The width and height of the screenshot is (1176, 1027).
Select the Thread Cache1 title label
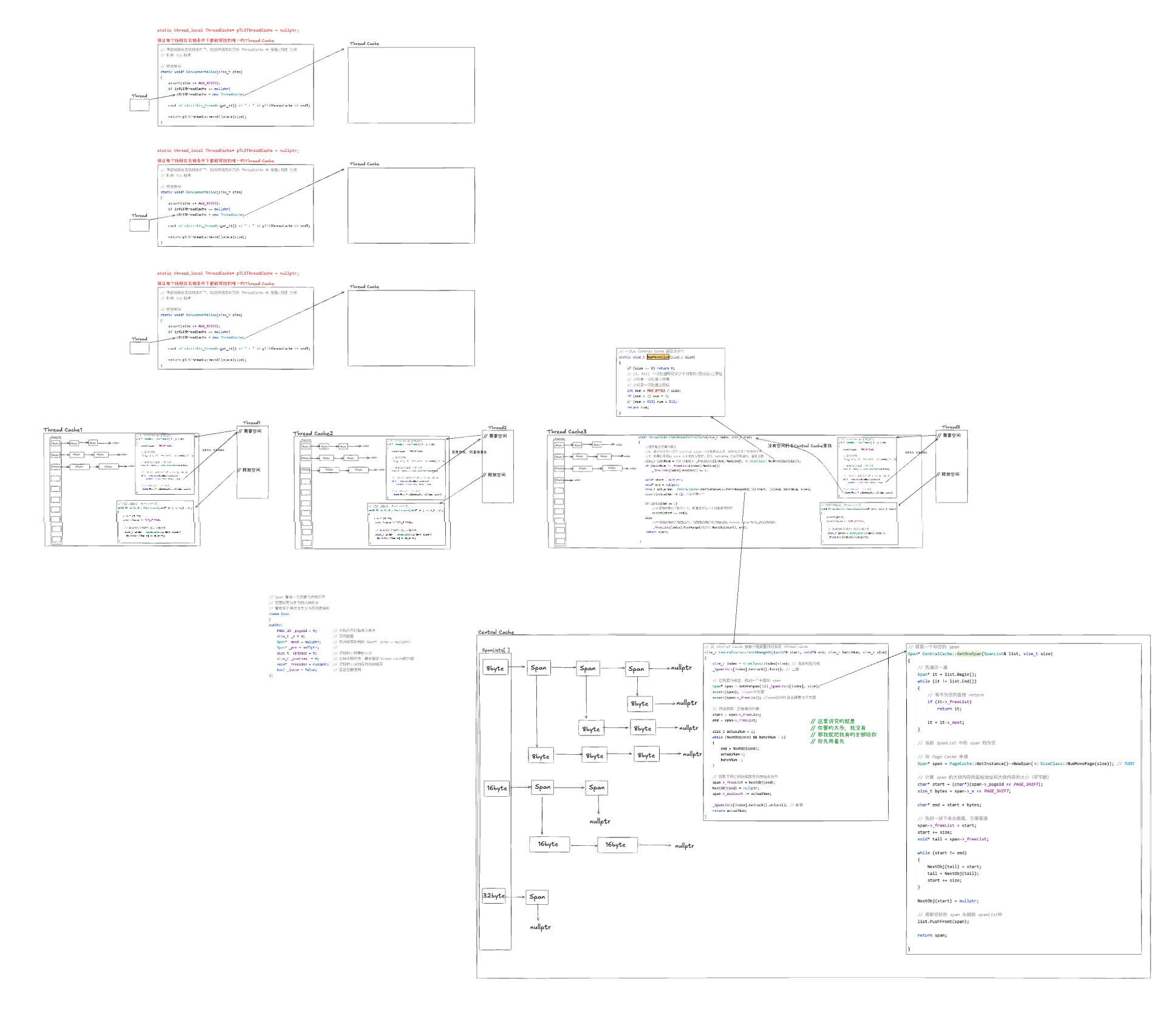coord(63,430)
